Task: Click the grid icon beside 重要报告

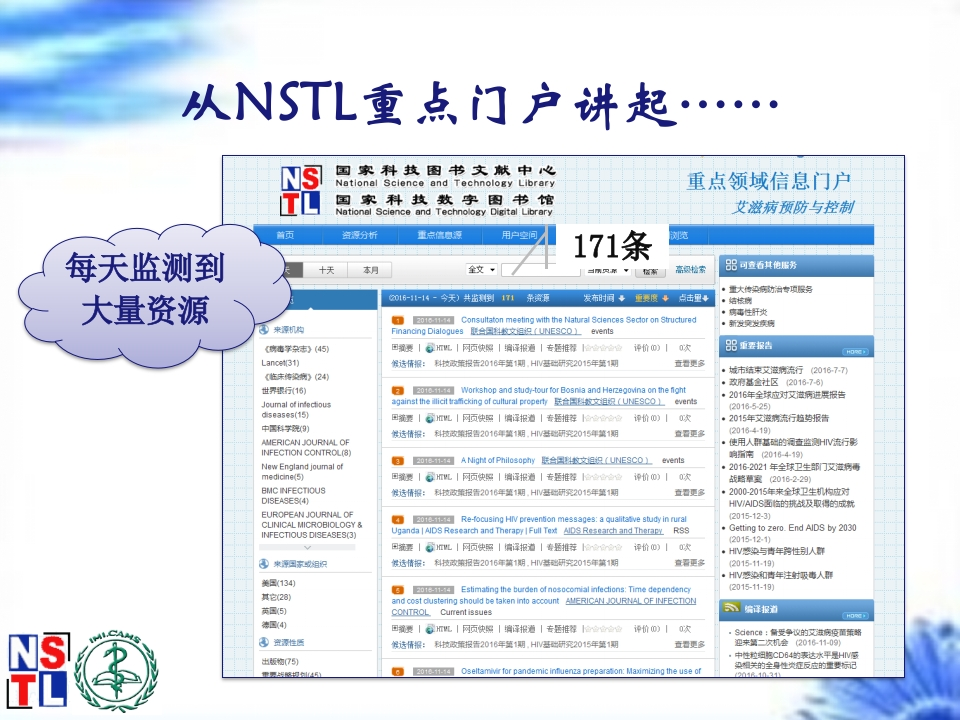Action: point(730,345)
